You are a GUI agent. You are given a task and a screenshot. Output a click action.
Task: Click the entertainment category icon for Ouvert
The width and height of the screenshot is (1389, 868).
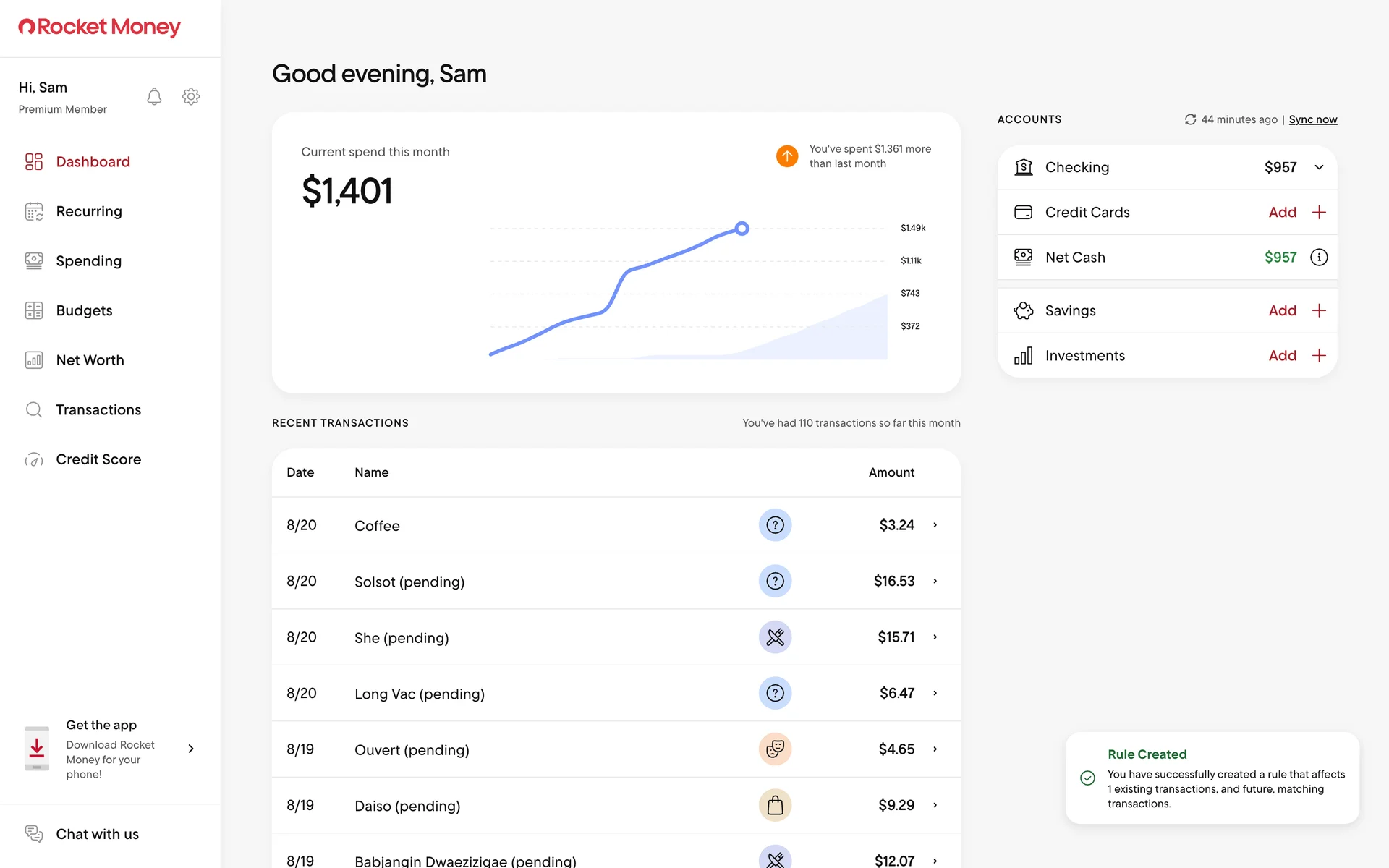775,749
